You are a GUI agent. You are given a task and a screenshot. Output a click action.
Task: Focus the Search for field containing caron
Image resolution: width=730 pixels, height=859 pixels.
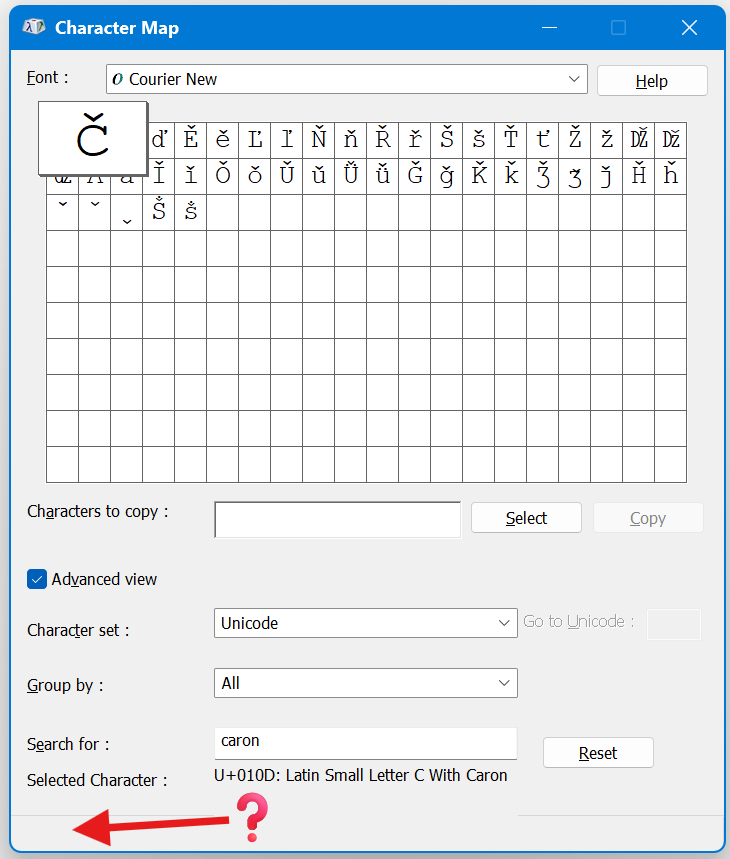click(365, 742)
